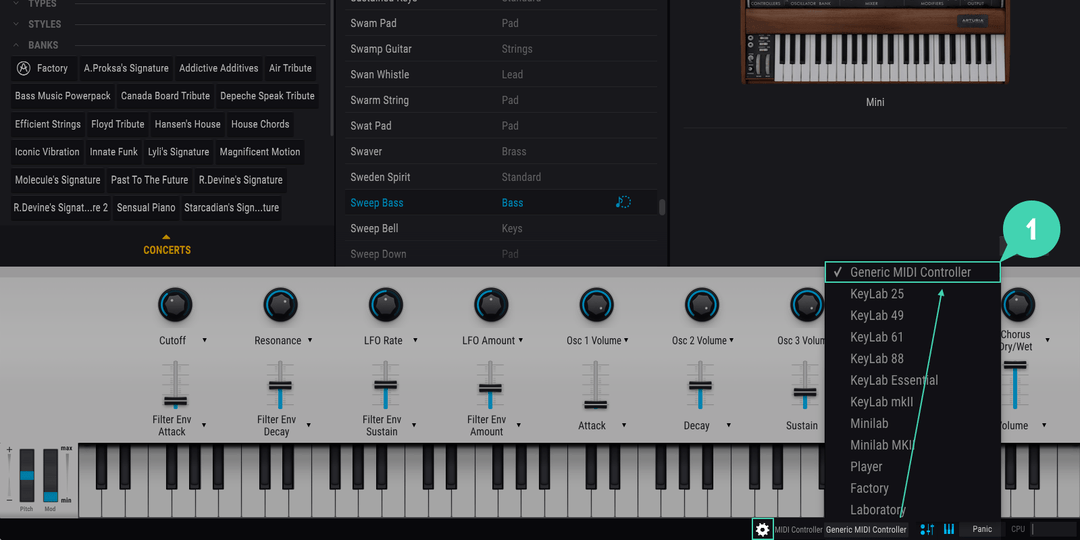
Task: Collapse the Styles section
Action: 16,24
